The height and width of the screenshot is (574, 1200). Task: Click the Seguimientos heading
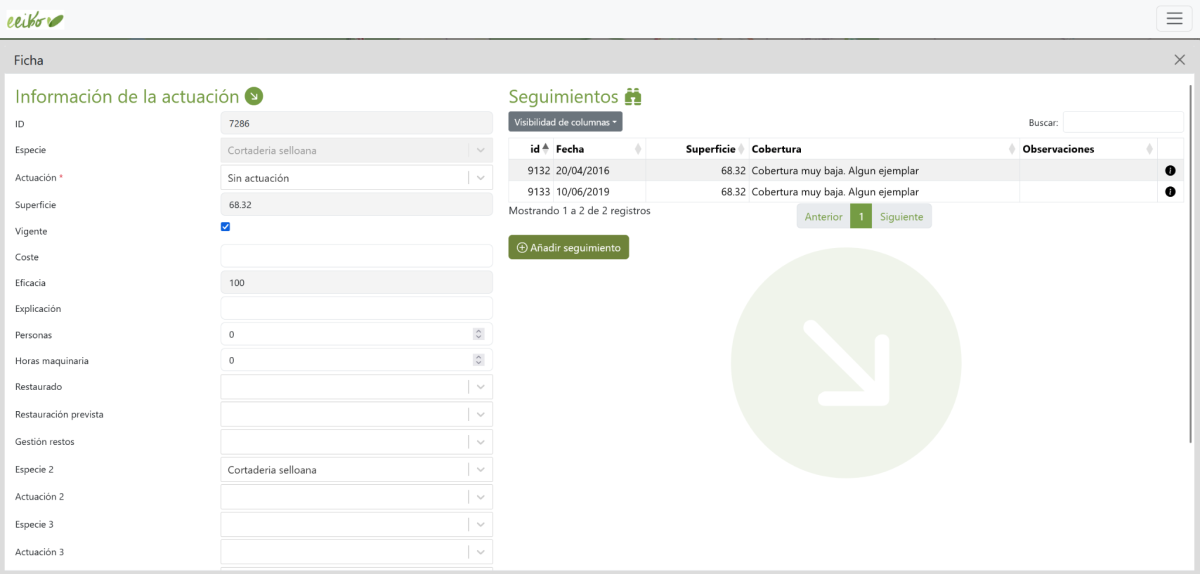(563, 97)
